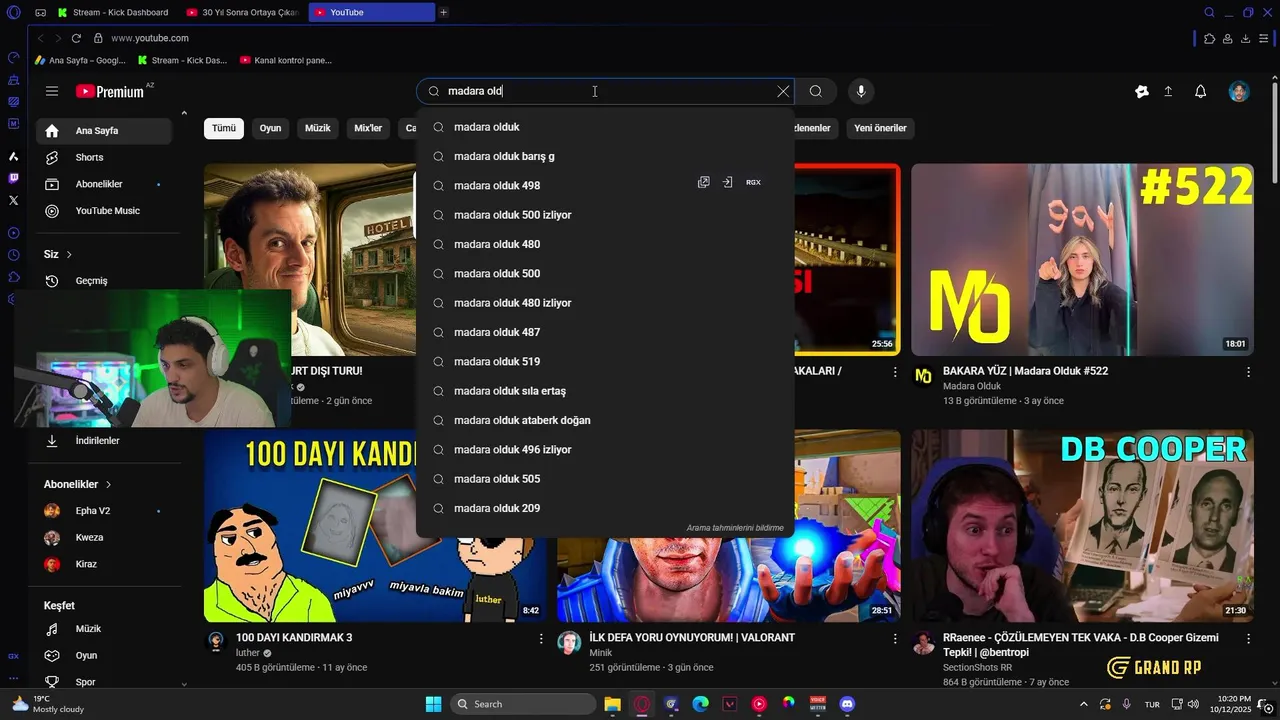The width and height of the screenshot is (1280, 720).
Task: Open the browser extensions puzzle icon
Action: (1210, 38)
